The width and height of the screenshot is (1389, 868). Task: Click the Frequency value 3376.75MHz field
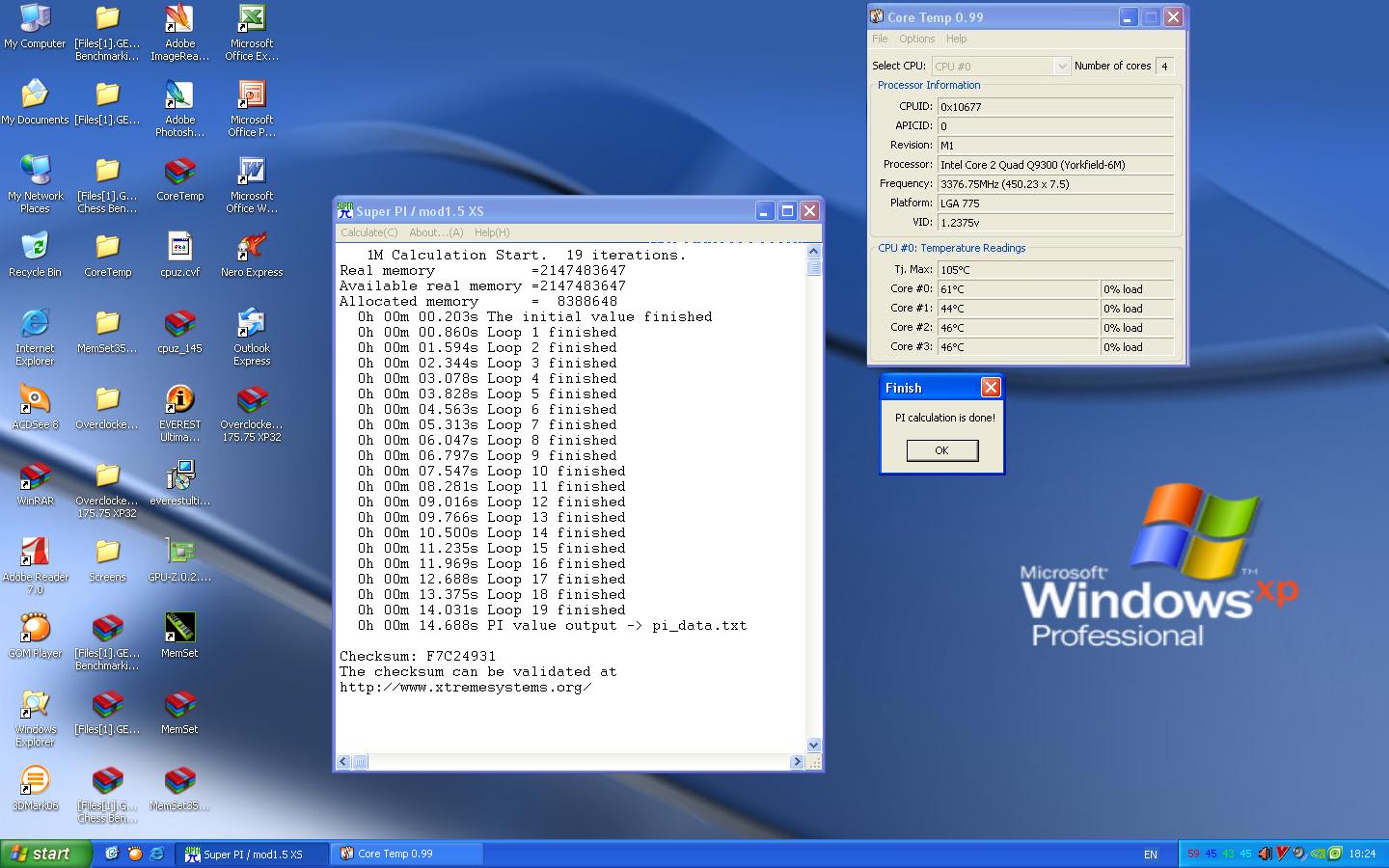point(1055,183)
